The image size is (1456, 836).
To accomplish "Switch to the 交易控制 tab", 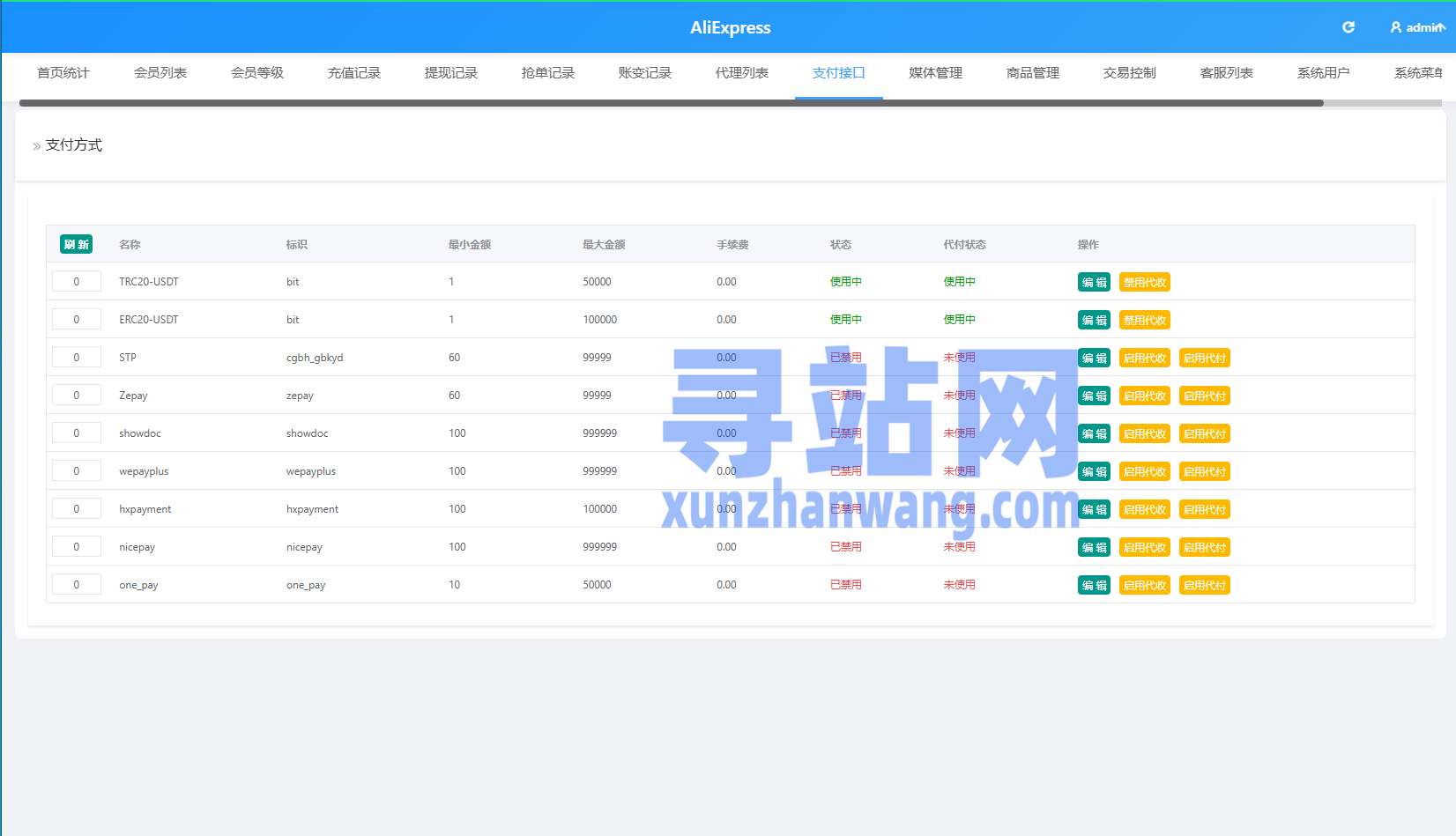I will pos(1130,73).
